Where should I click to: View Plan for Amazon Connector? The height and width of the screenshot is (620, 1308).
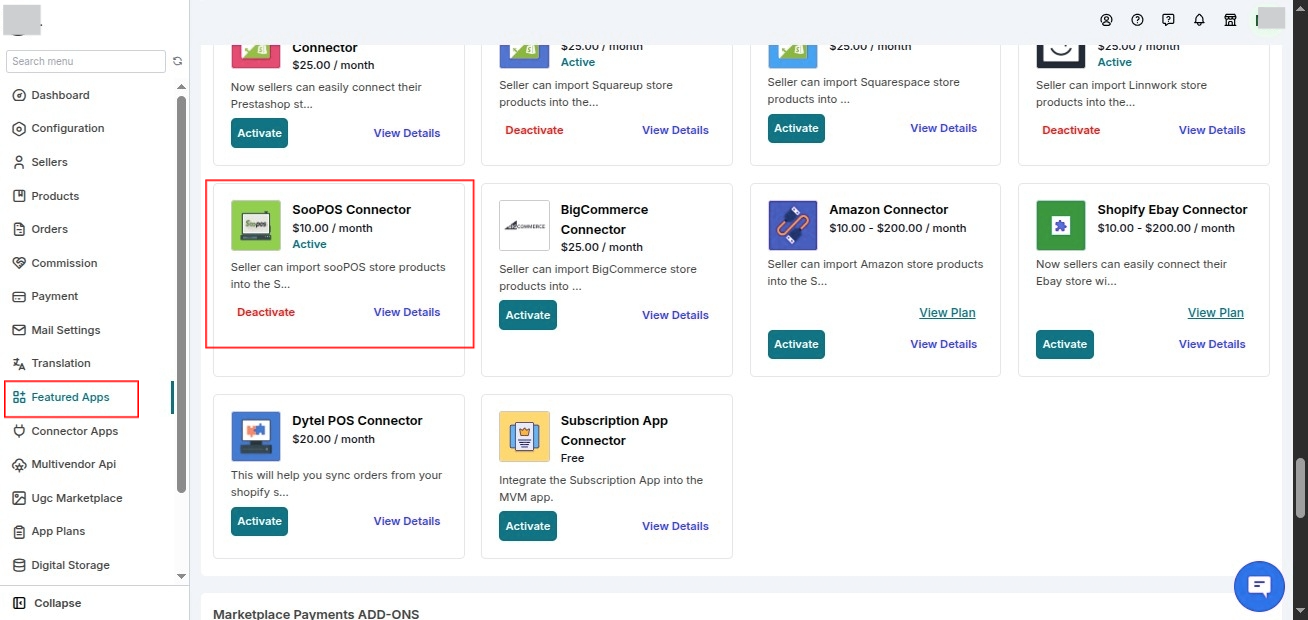point(947,313)
